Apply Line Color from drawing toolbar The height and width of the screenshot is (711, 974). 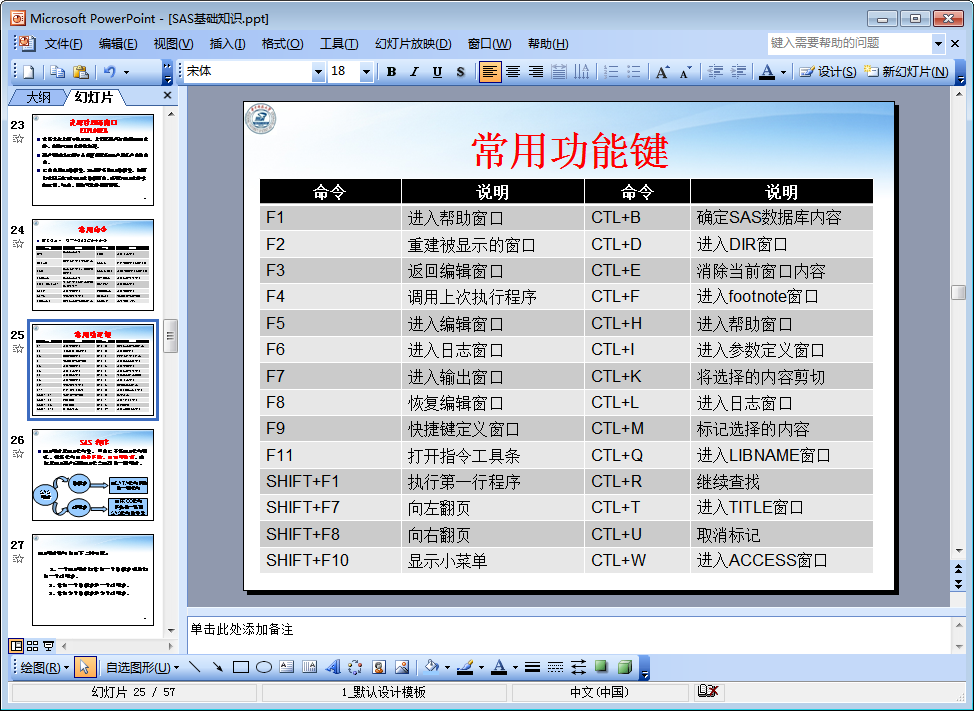coord(465,668)
